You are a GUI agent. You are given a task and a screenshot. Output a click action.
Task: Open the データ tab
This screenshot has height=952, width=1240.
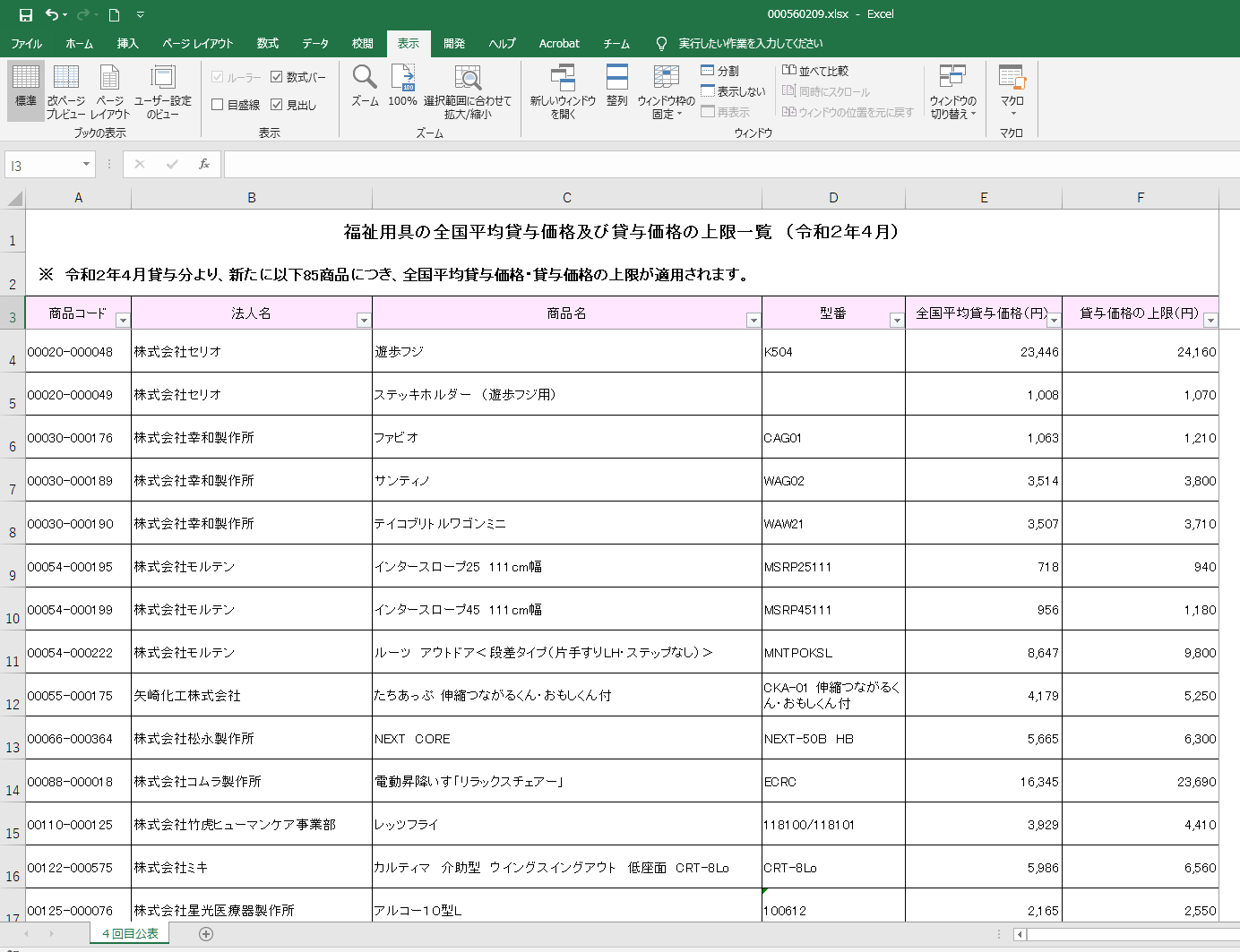(314, 44)
